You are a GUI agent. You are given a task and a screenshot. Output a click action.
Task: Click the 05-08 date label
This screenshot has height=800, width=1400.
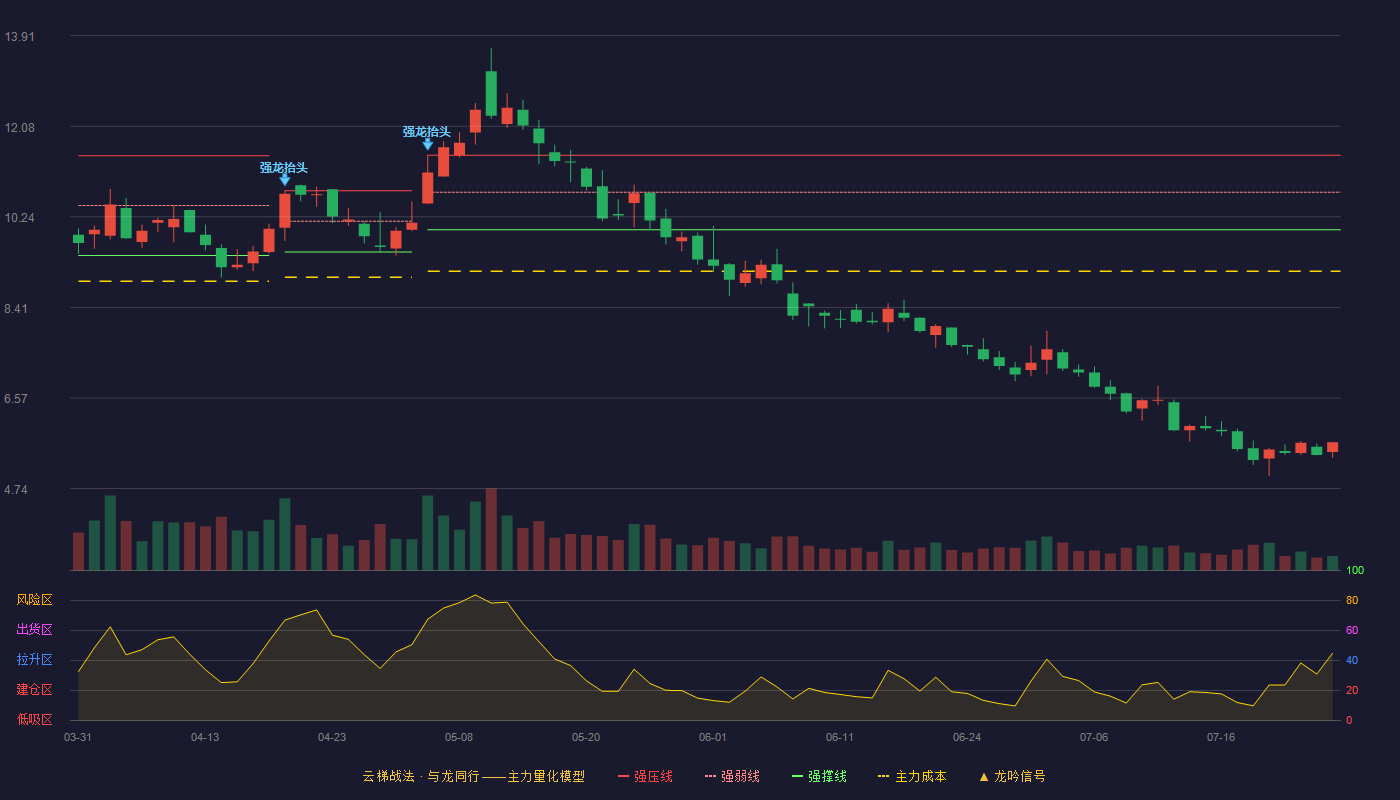point(459,737)
